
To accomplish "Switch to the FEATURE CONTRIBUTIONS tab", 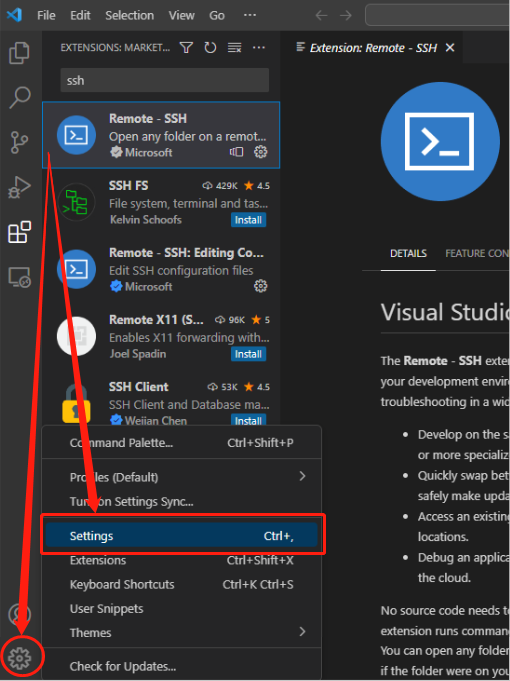I will pyautogui.click(x=477, y=253).
